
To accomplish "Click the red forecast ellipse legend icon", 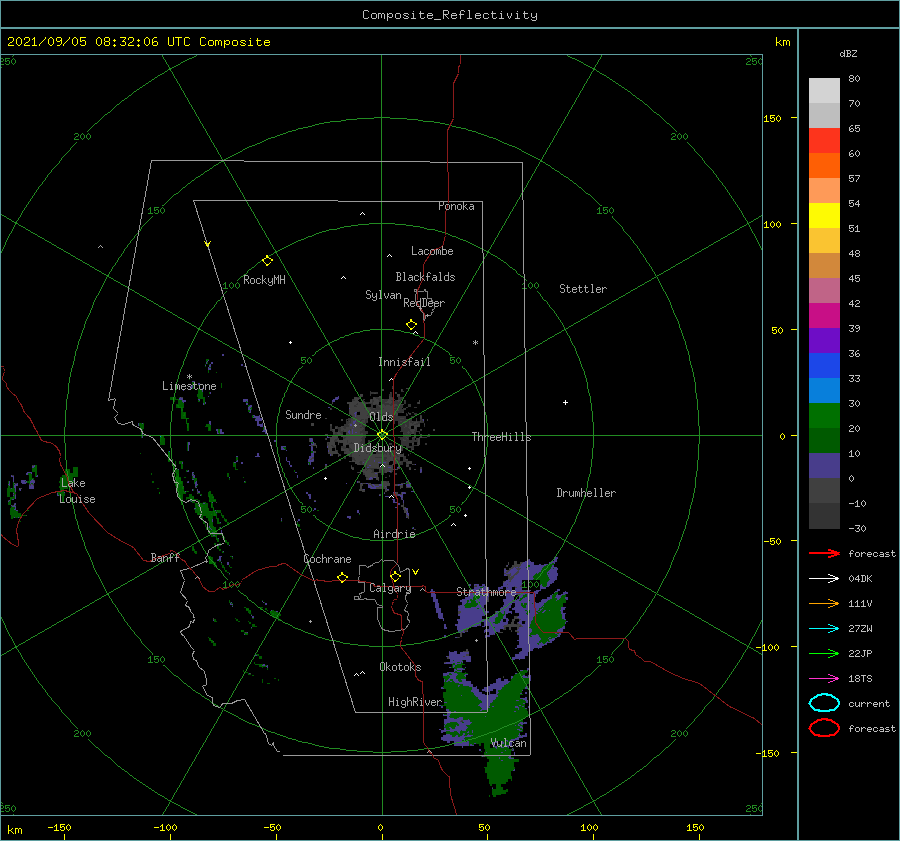I will [x=824, y=728].
